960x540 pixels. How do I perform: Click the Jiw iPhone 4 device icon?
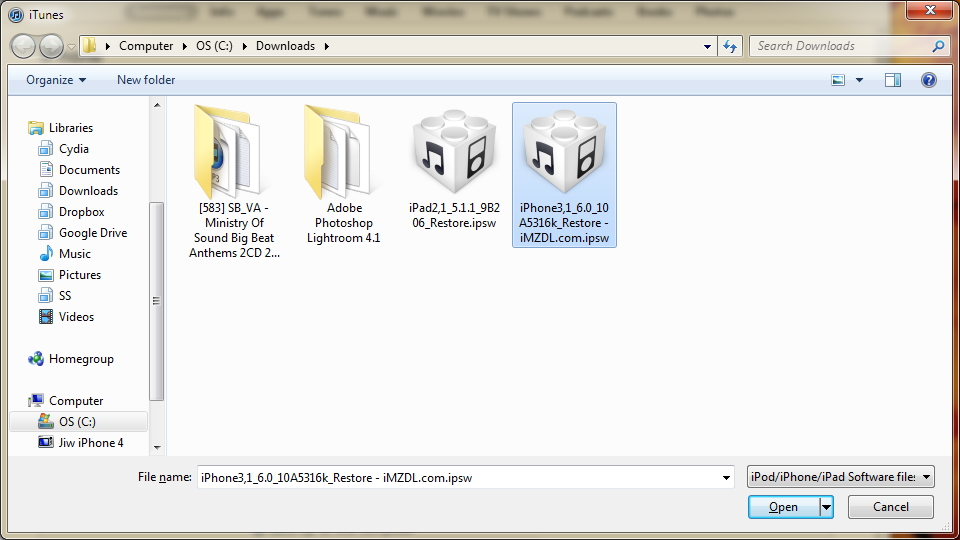tap(45, 442)
